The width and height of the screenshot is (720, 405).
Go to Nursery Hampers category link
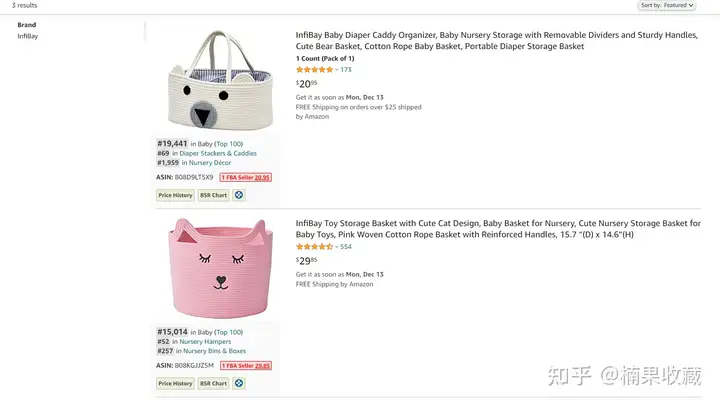[205, 341]
